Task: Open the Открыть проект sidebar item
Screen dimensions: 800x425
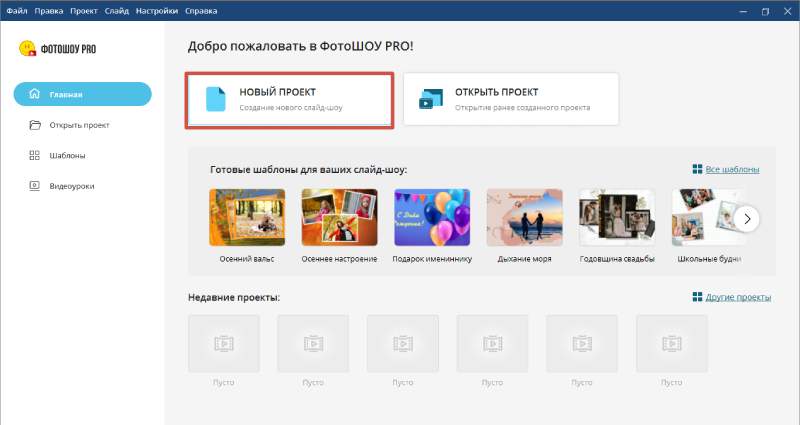Action: point(79,125)
